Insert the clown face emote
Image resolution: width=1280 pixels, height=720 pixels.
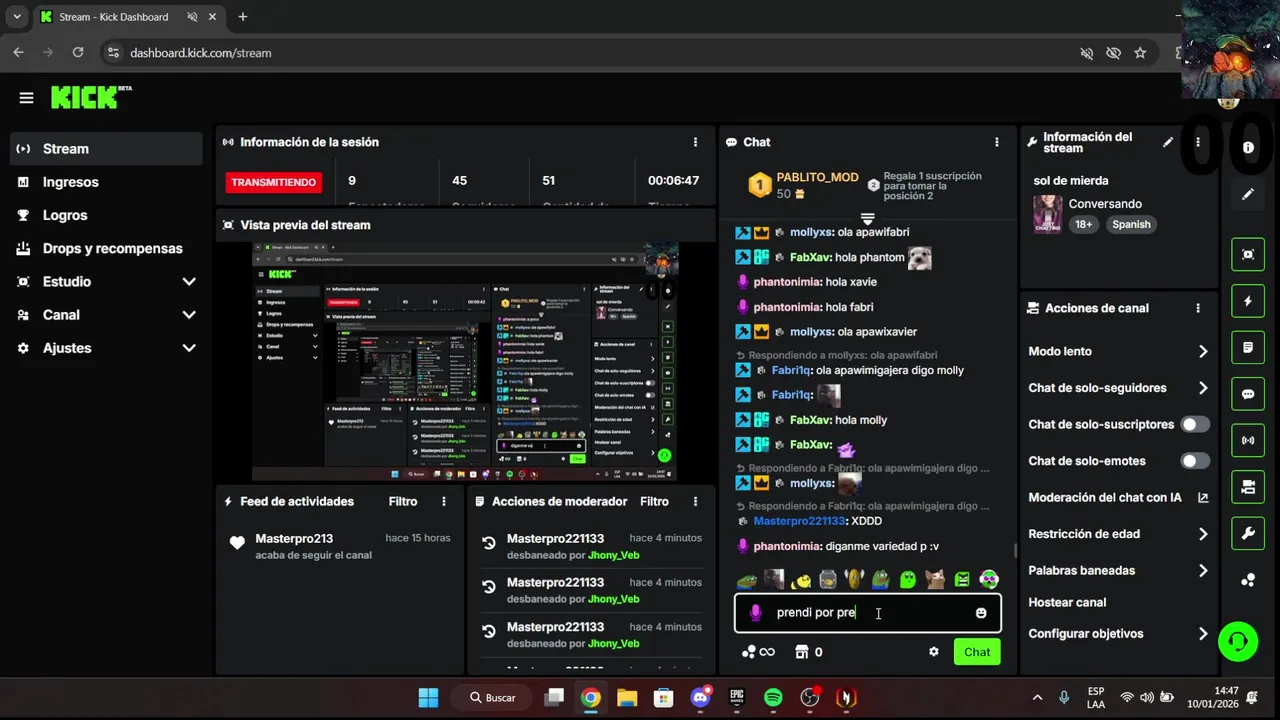pos(989,579)
